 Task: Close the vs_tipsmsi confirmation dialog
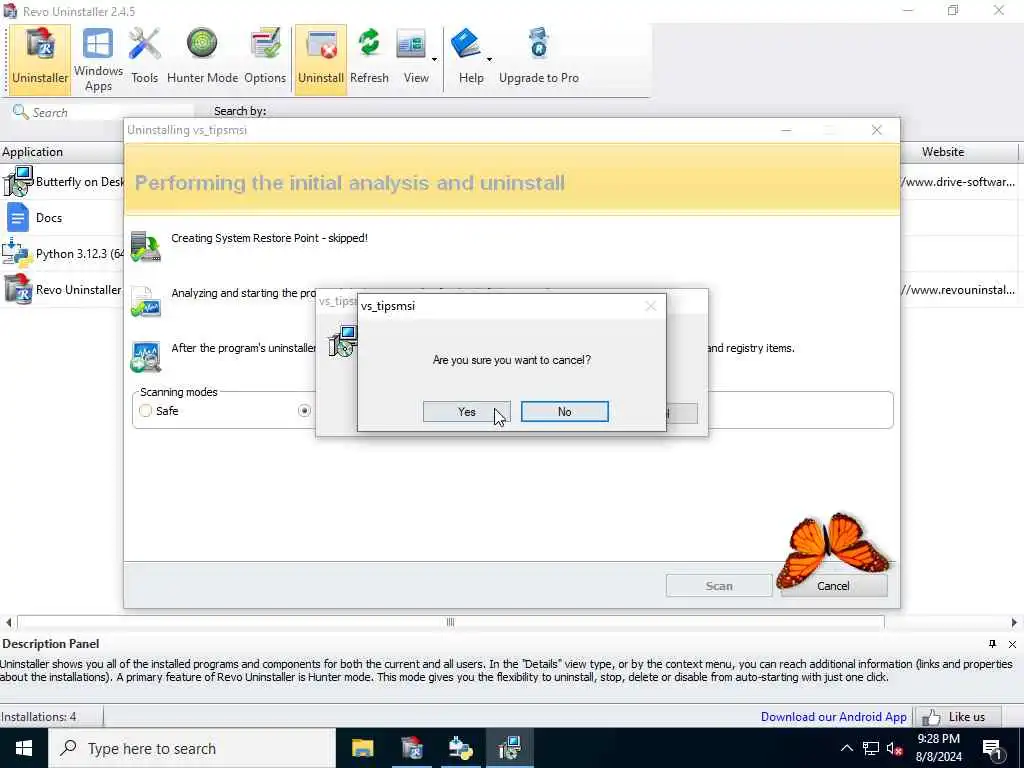[650, 306]
